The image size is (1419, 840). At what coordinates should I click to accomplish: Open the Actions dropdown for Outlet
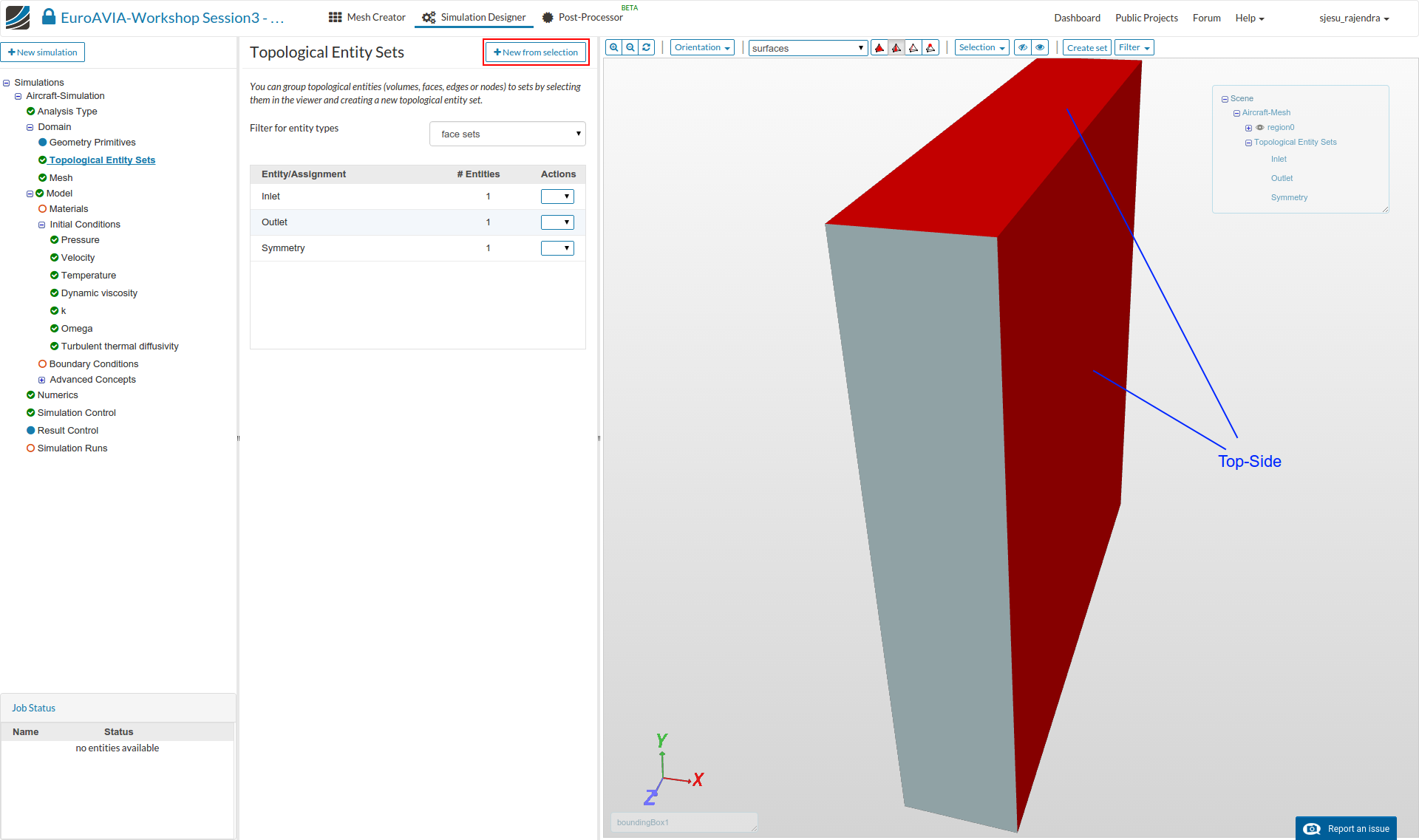557,222
